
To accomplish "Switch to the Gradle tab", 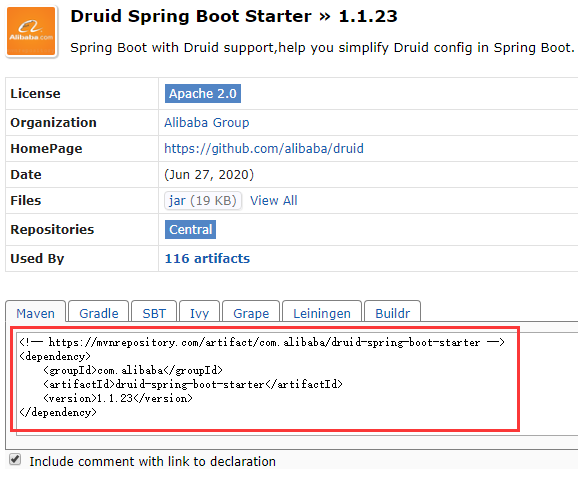I will click(x=99, y=313).
